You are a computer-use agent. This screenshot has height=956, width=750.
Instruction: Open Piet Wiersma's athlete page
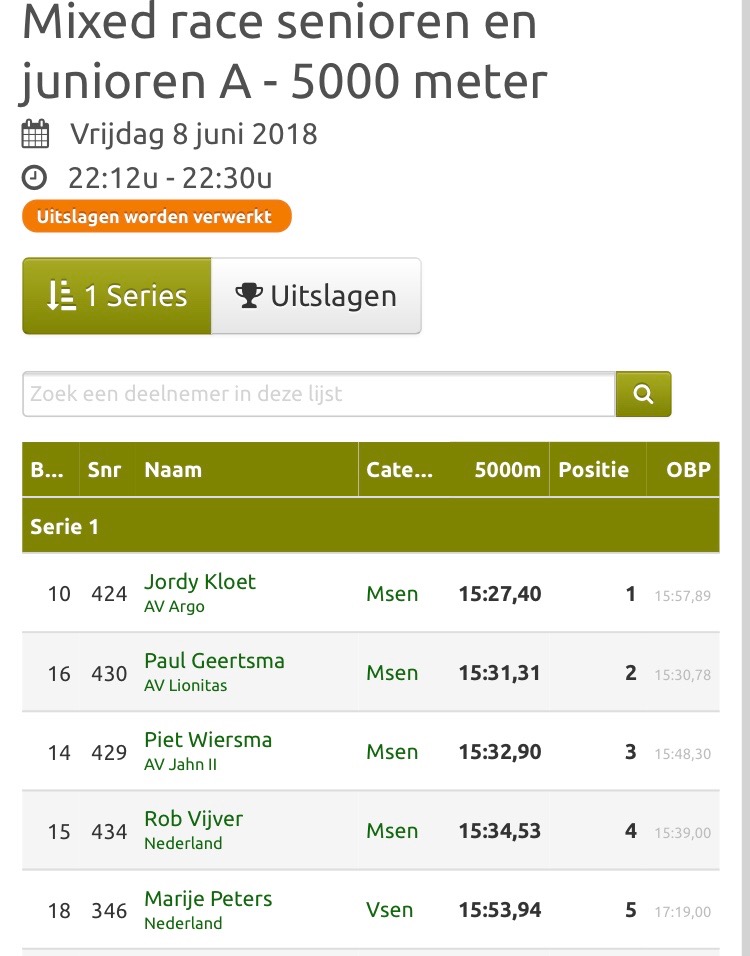point(208,740)
